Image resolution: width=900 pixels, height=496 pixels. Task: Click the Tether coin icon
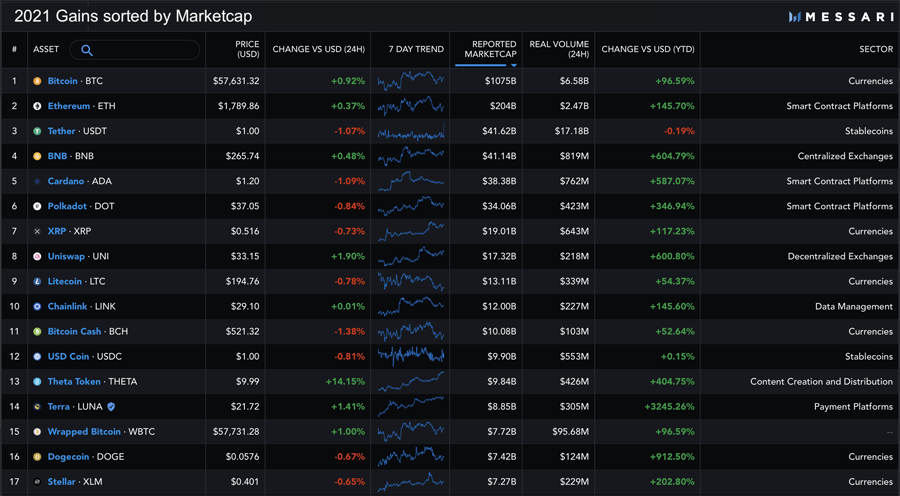click(38, 131)
